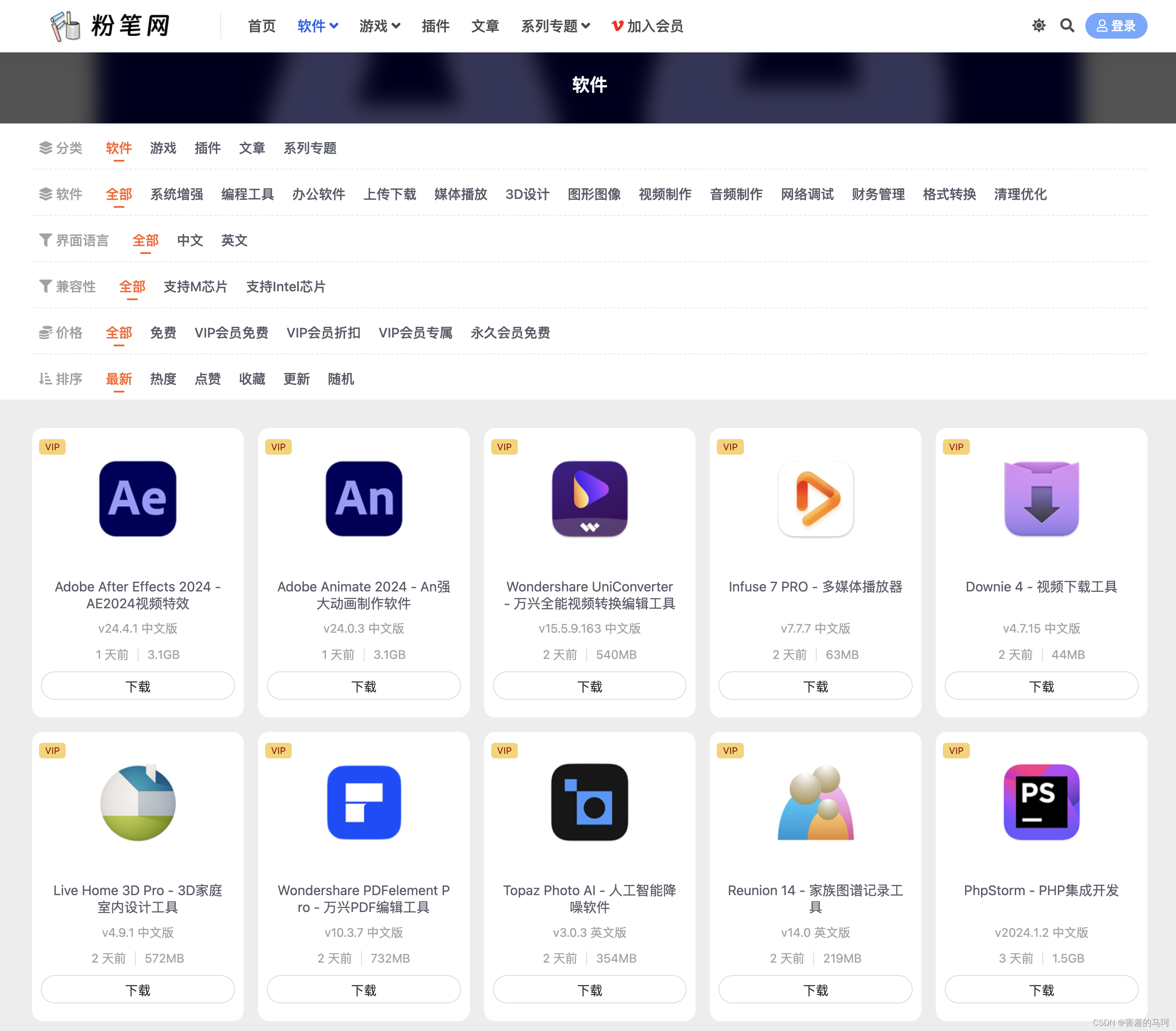
Task: Filter software by 编程工具
Action: pyautogui.click(x=247, y=194)
